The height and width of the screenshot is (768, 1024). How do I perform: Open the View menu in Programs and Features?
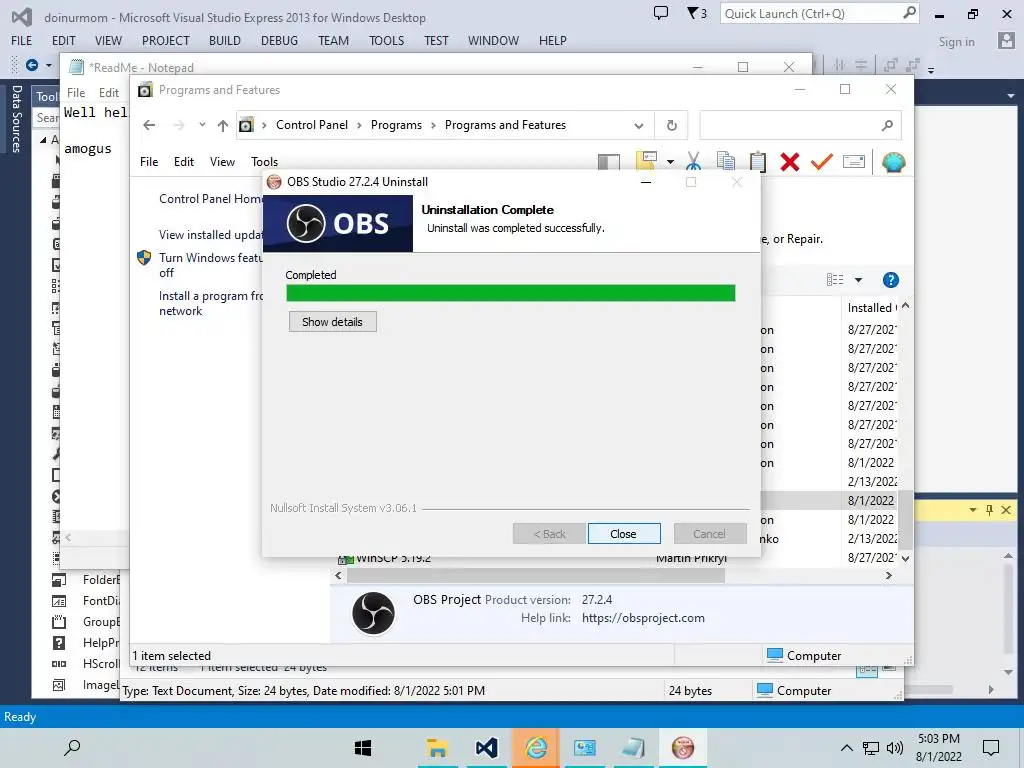pos(222,161)
